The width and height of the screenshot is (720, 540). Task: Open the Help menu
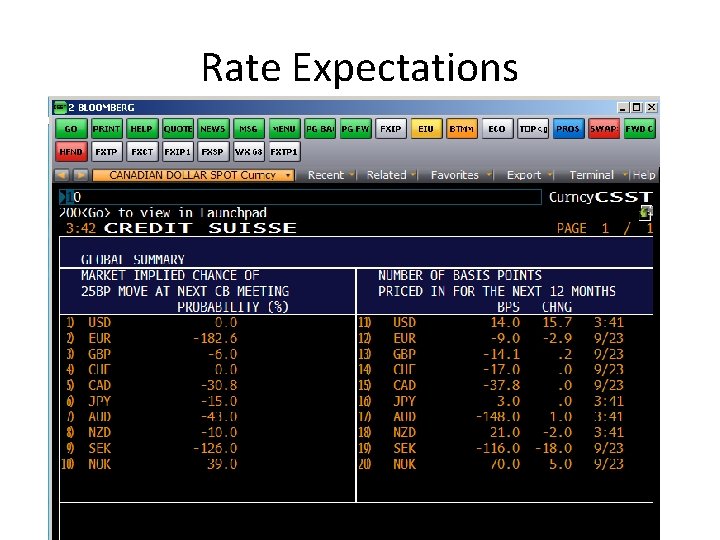click(644, 175)
